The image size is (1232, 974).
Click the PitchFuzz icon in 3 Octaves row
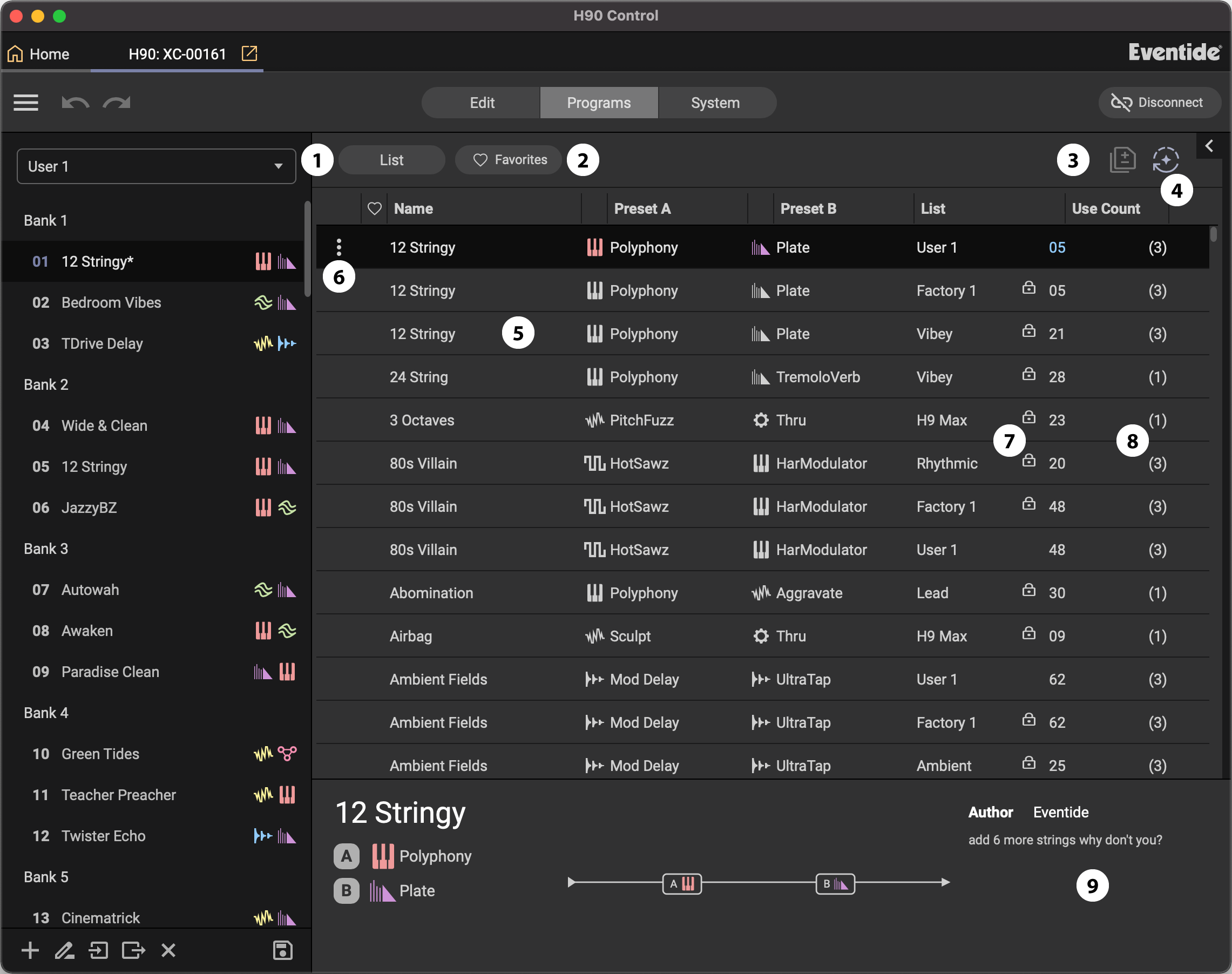[594, 420]
